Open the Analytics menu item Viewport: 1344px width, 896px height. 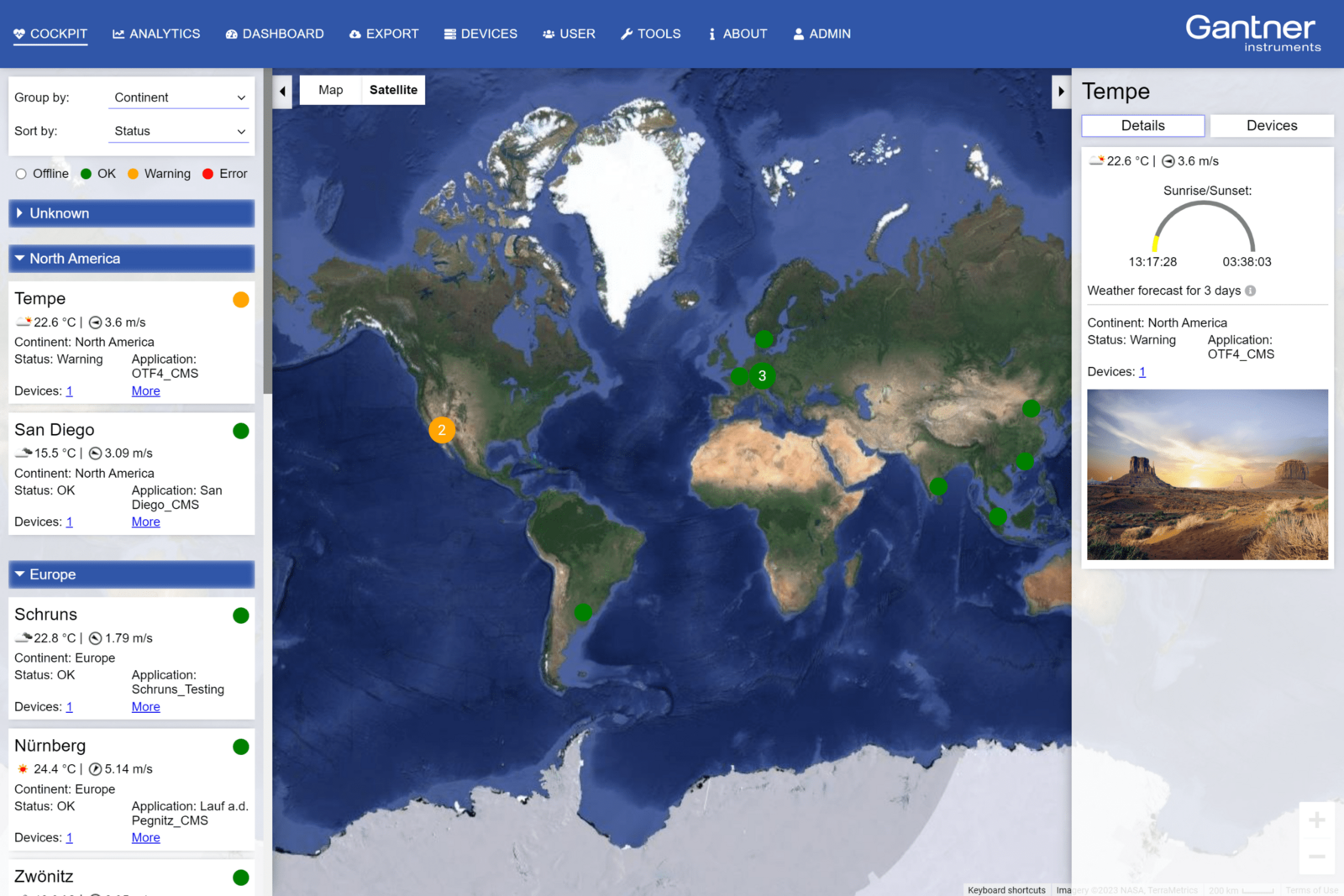tap(156, 34)
